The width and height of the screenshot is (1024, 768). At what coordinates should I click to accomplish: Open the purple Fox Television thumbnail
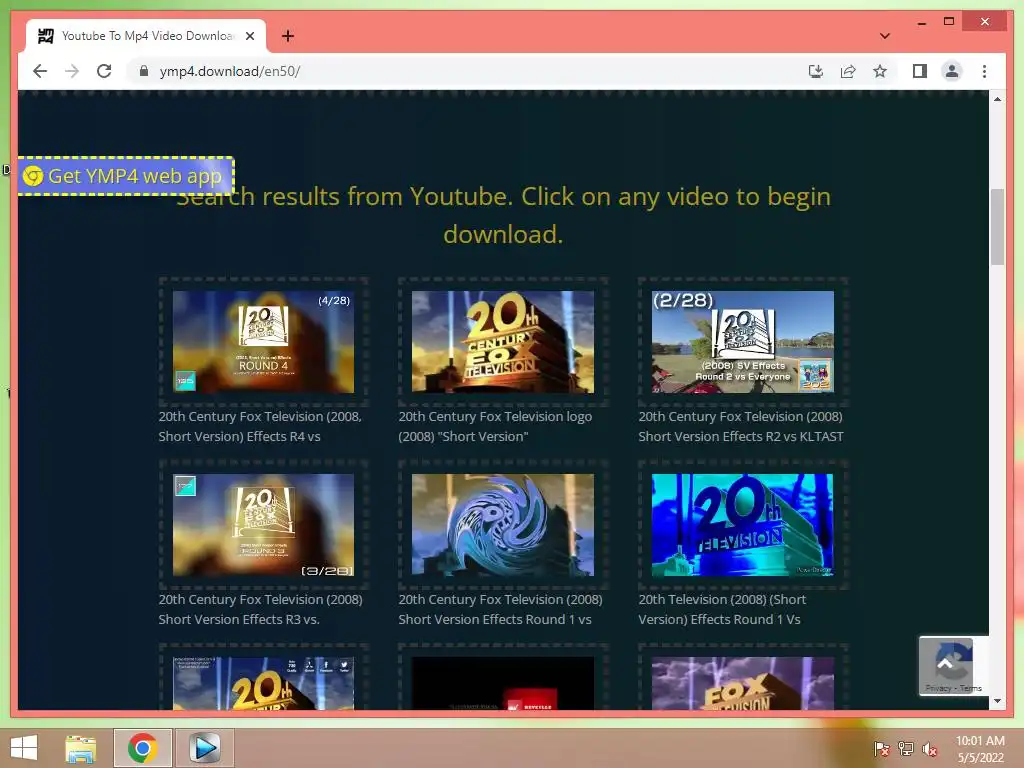click(743, 683)
